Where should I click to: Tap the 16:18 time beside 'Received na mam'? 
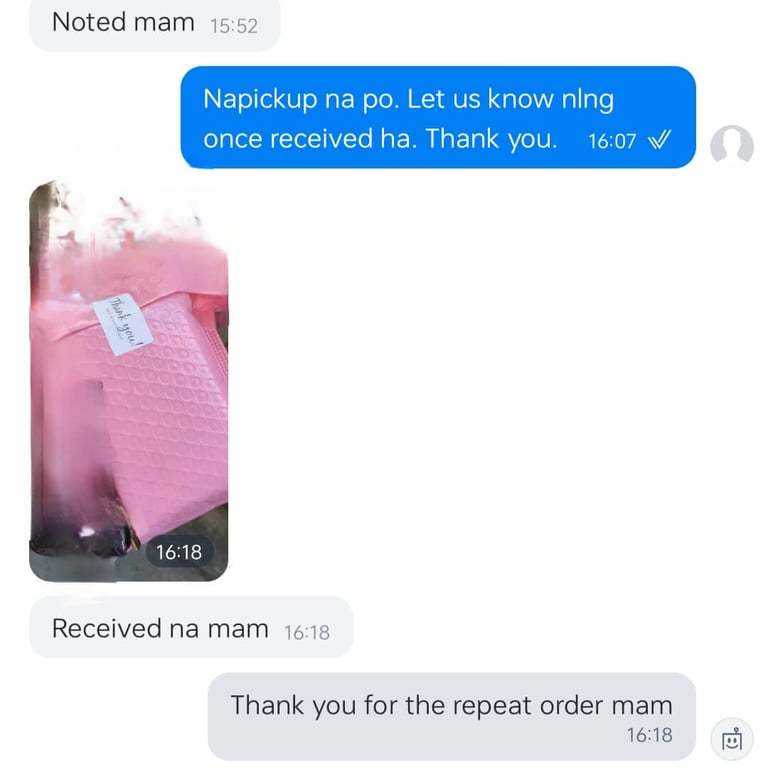point(307,632)
